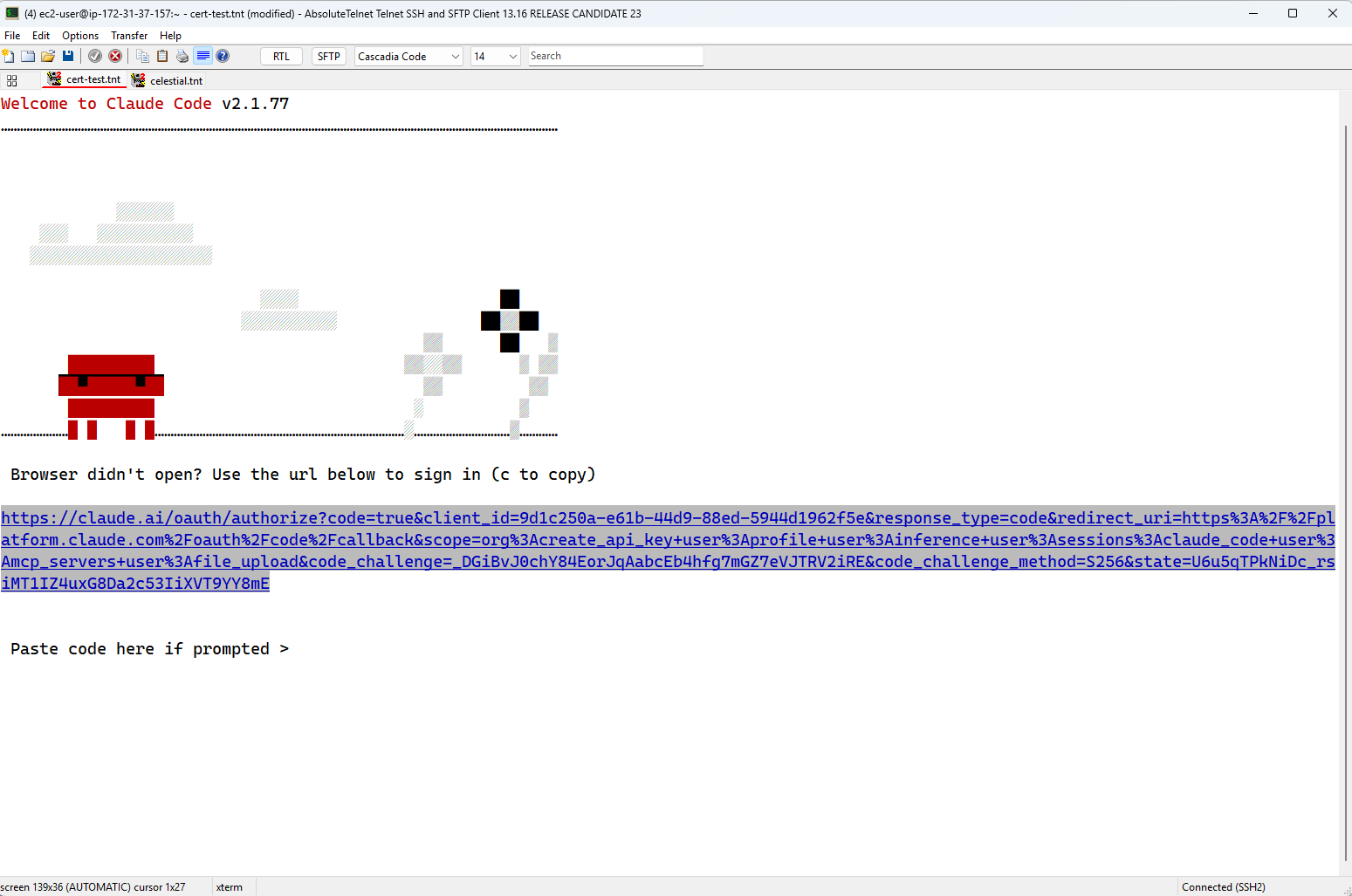Switch to the celestial.tnt tab

168,80
